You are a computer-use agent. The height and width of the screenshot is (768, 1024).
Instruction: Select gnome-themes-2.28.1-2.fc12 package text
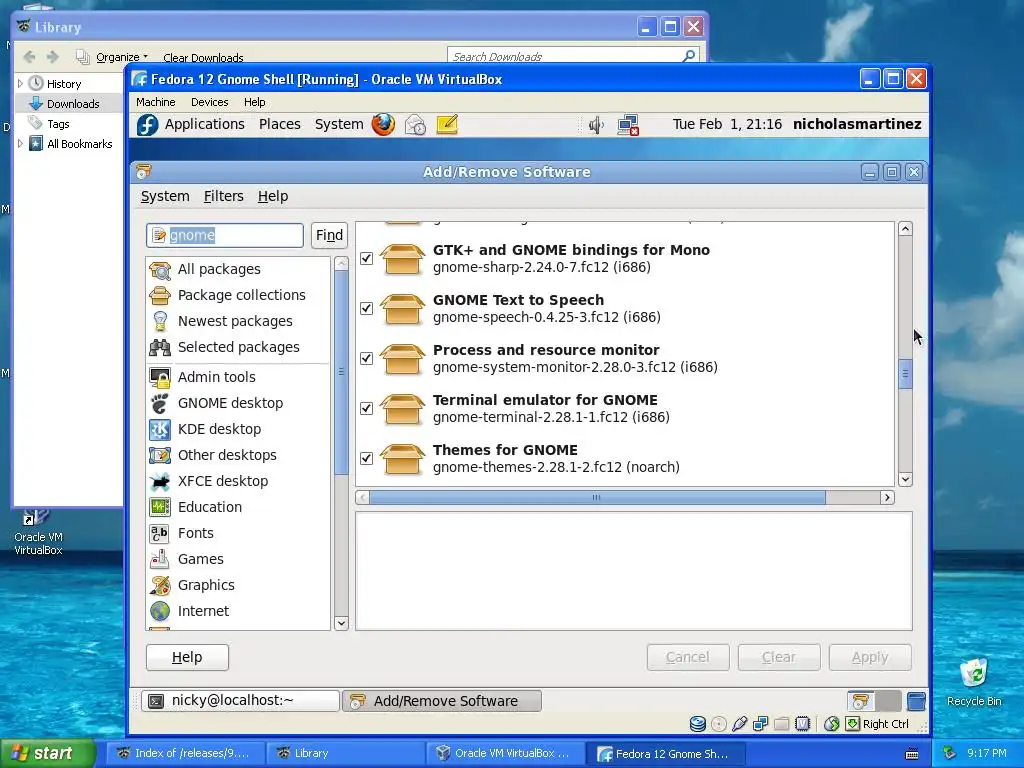pyautogui.click(x=556, y=468)
